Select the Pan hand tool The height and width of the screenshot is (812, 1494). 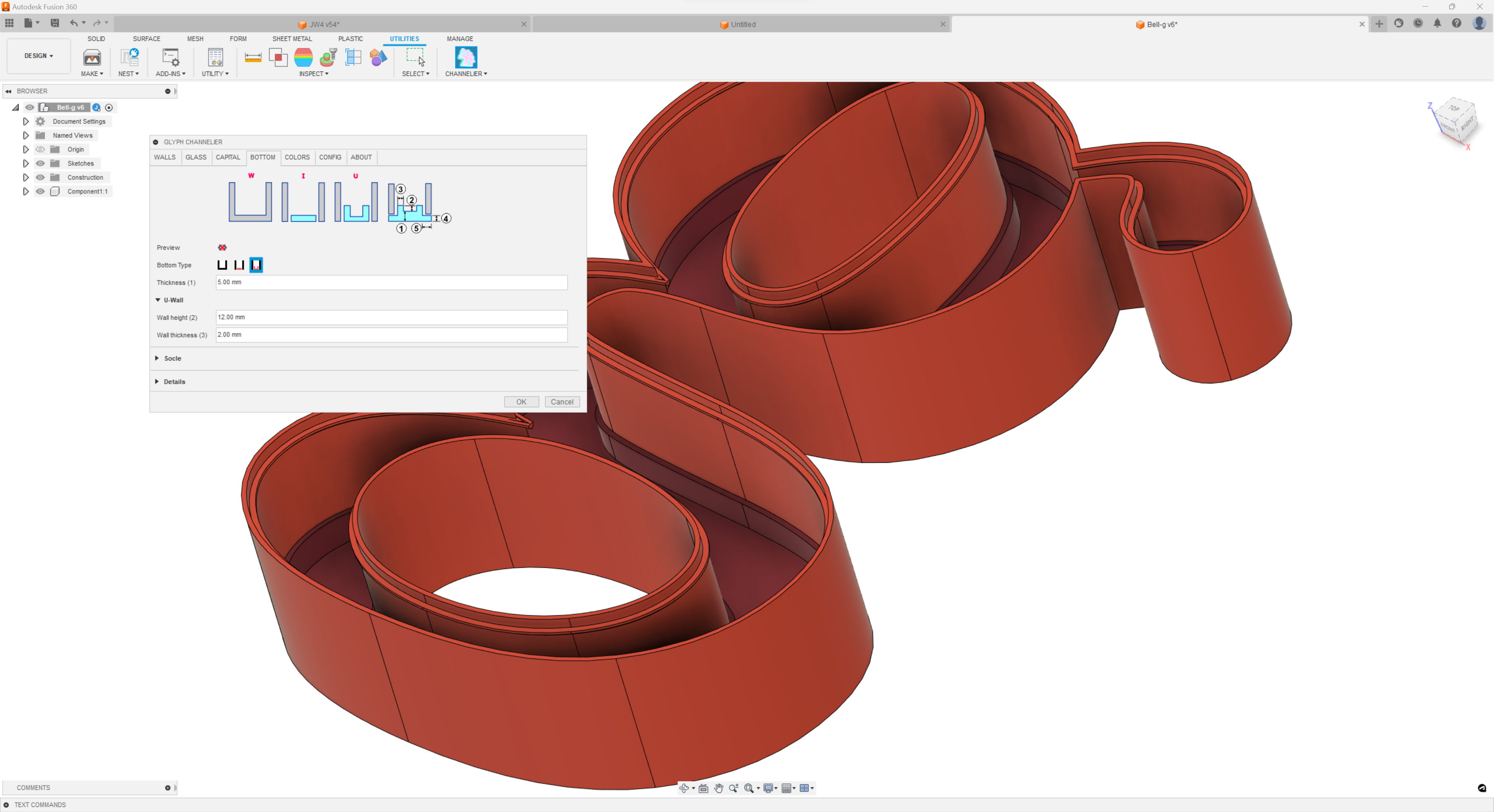[719, 787]
